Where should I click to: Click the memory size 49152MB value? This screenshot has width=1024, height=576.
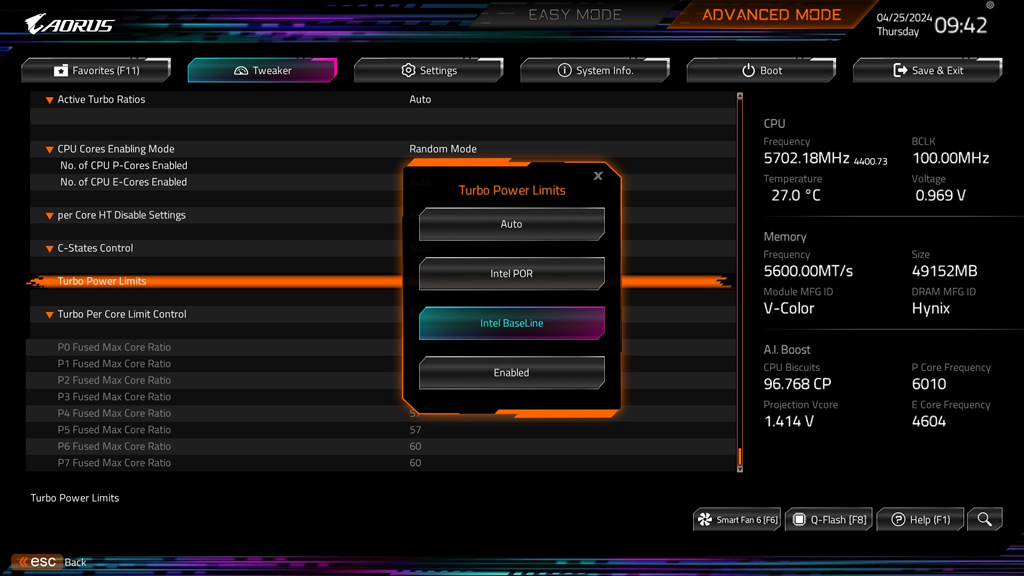[x=944, y=271]
